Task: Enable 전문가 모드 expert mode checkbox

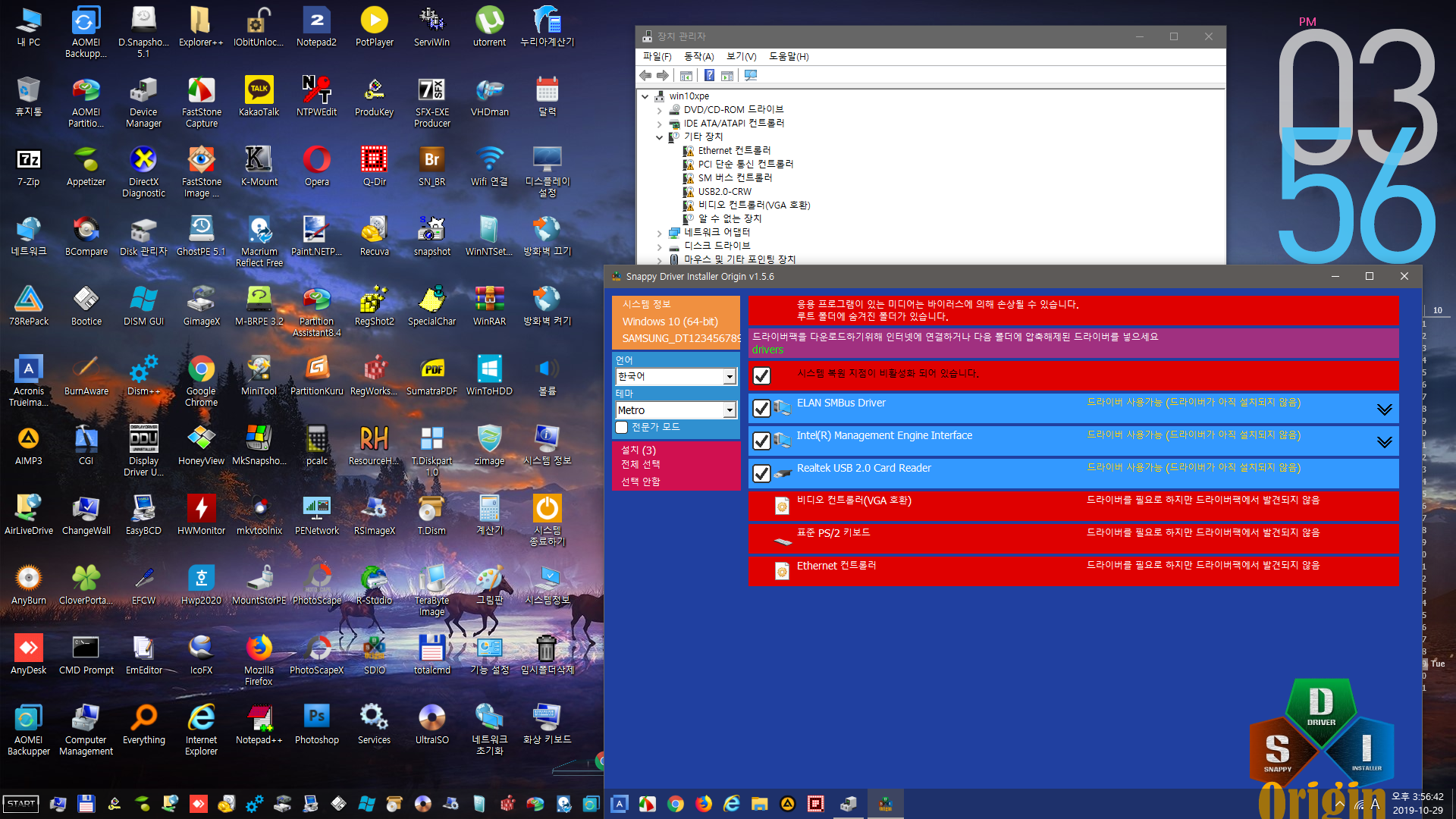Action: 622,427
